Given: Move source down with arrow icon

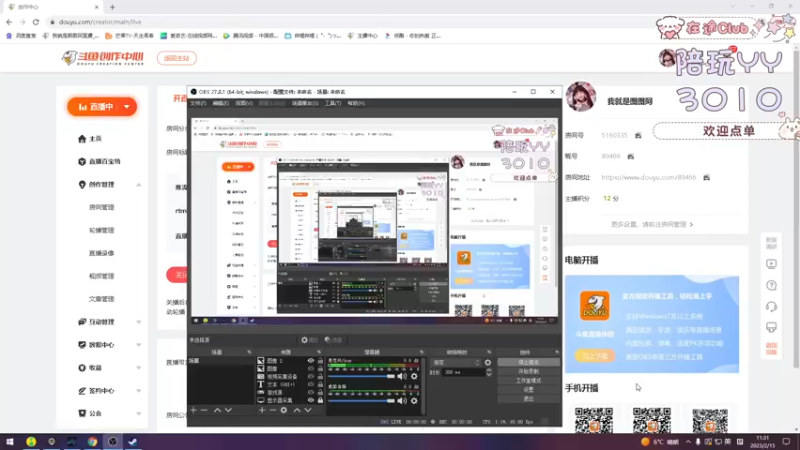Looking at the screenshot, I should tap(308, 410).
